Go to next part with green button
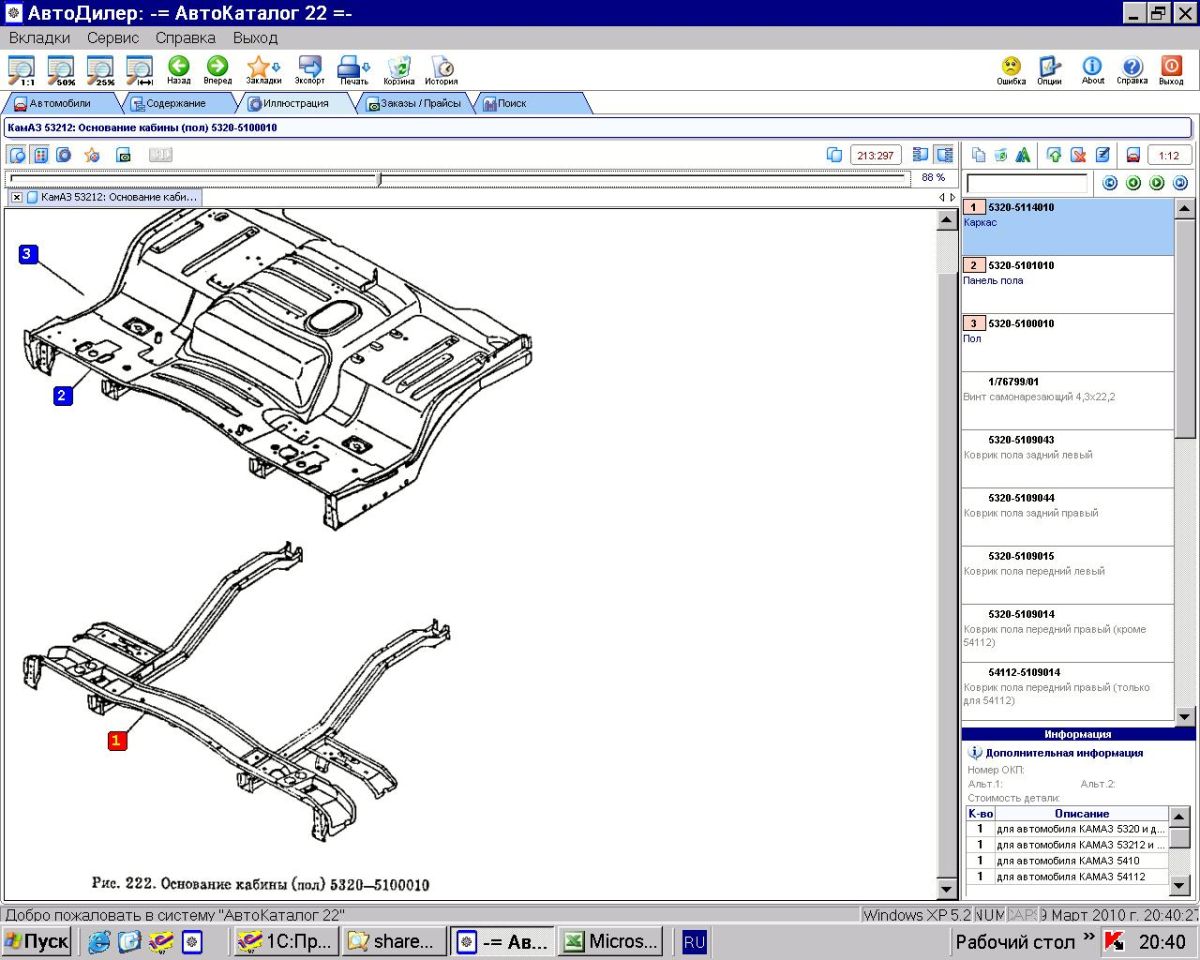Screen dimensions: 1200x960 (x=1156, y=183)
